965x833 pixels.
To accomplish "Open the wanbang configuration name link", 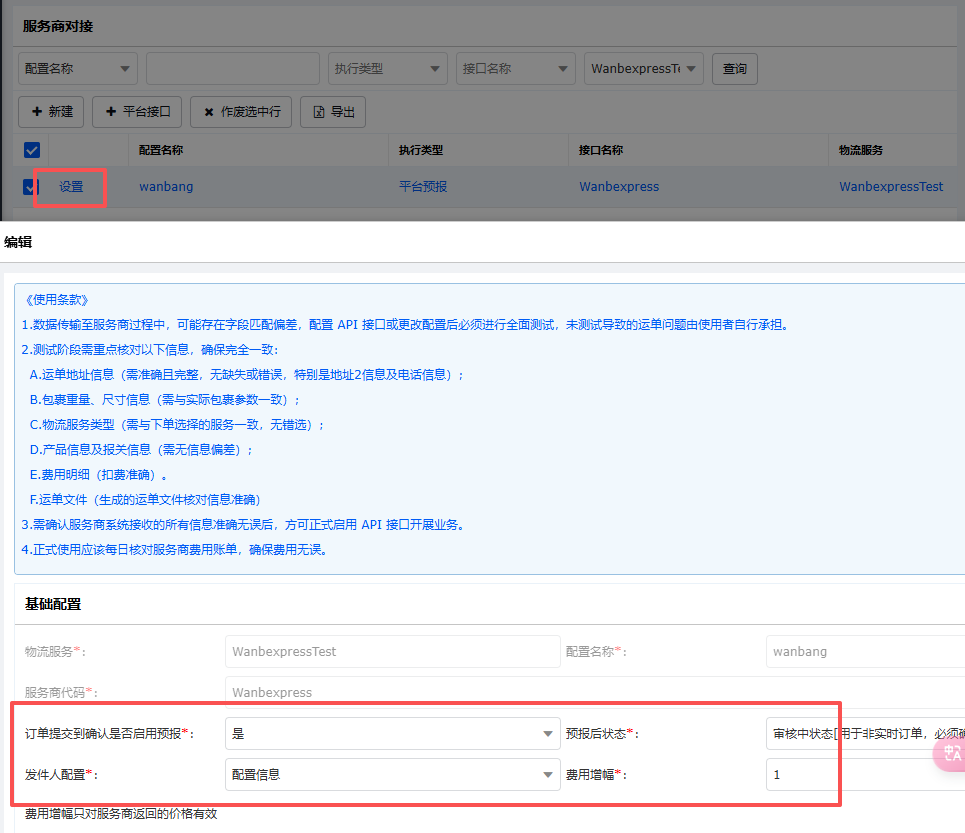I will pyautogui.click(x=166, y=186).
